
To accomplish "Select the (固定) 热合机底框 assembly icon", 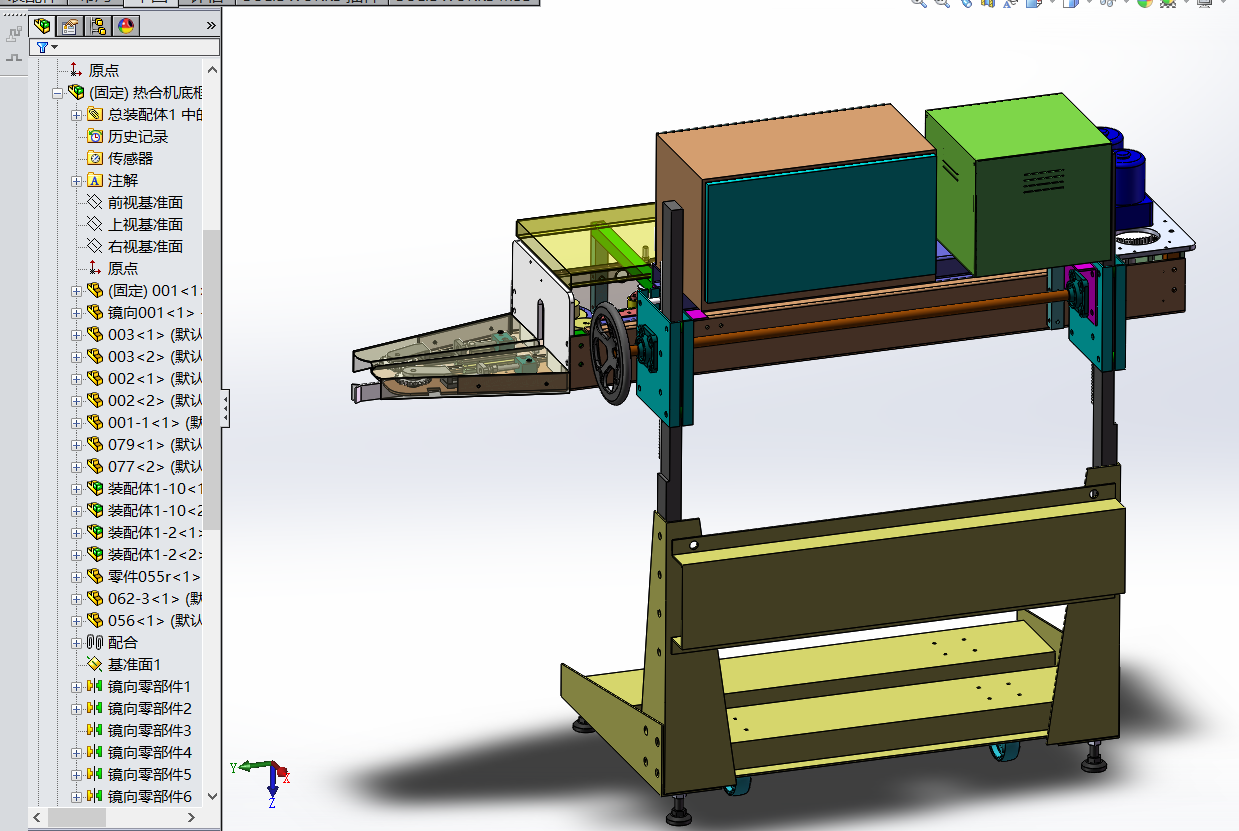I will [x=76, y=92].
